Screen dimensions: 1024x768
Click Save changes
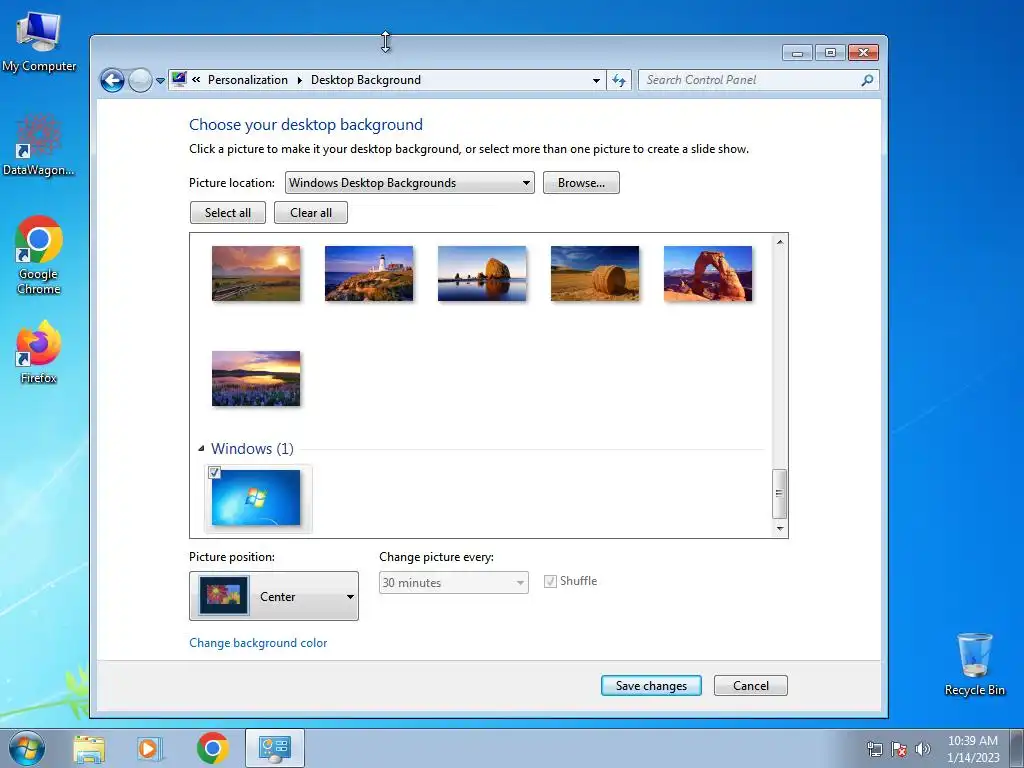tap(651, 686)
